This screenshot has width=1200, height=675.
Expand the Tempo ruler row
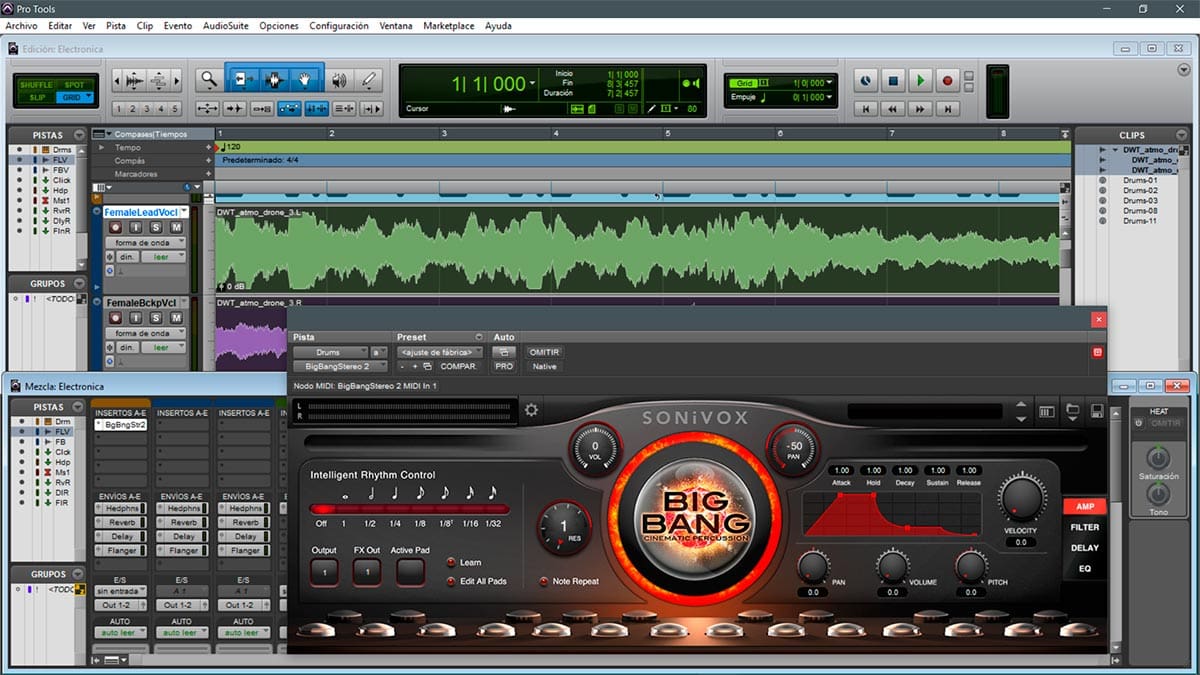click(x=100, y=147)
